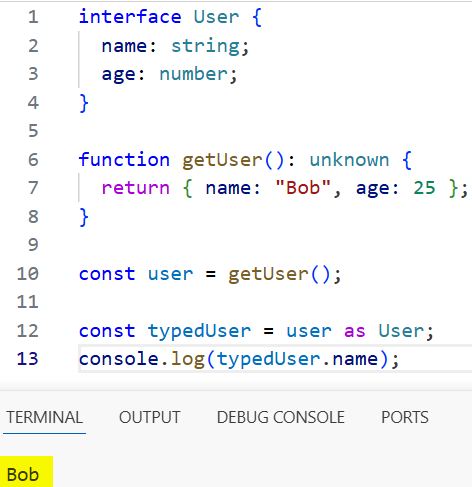The width and height of the screenshot is (472, 487).
Task: Switch to the TERMINAL tab
Action: click(x=44, y=417)
